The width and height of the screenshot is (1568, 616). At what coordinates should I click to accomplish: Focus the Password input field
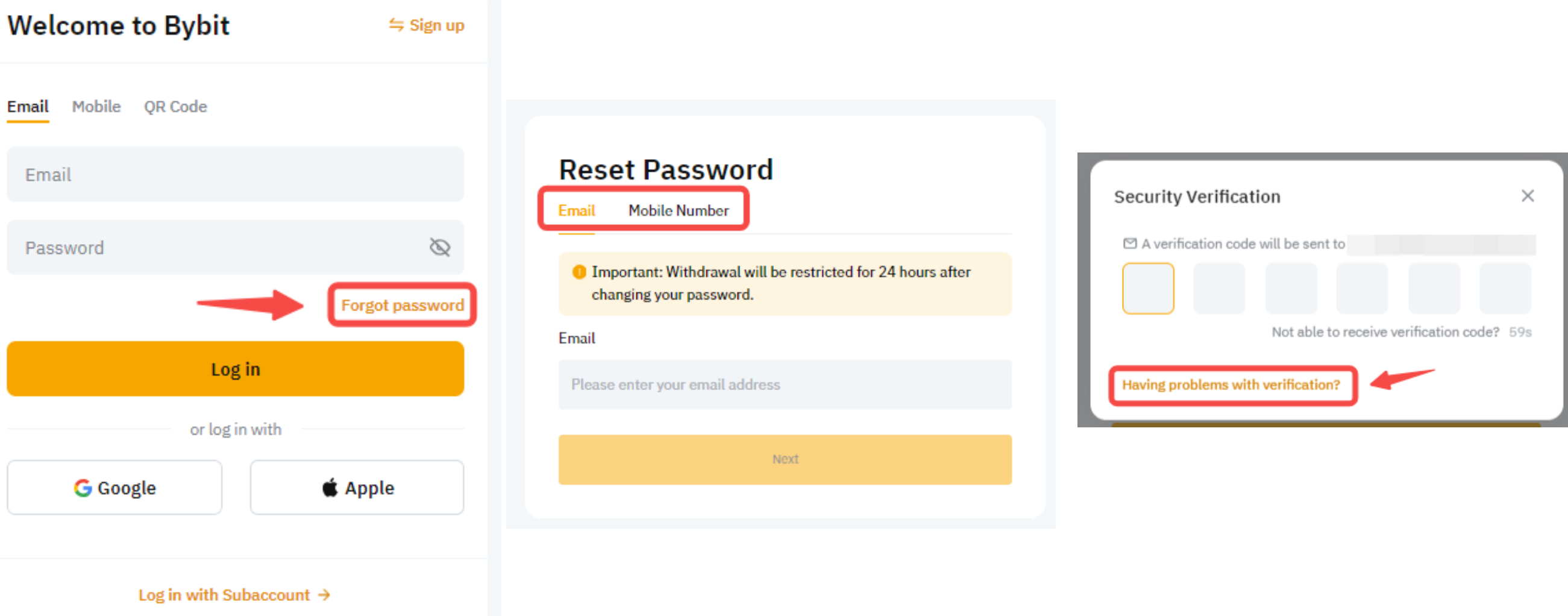219,247
